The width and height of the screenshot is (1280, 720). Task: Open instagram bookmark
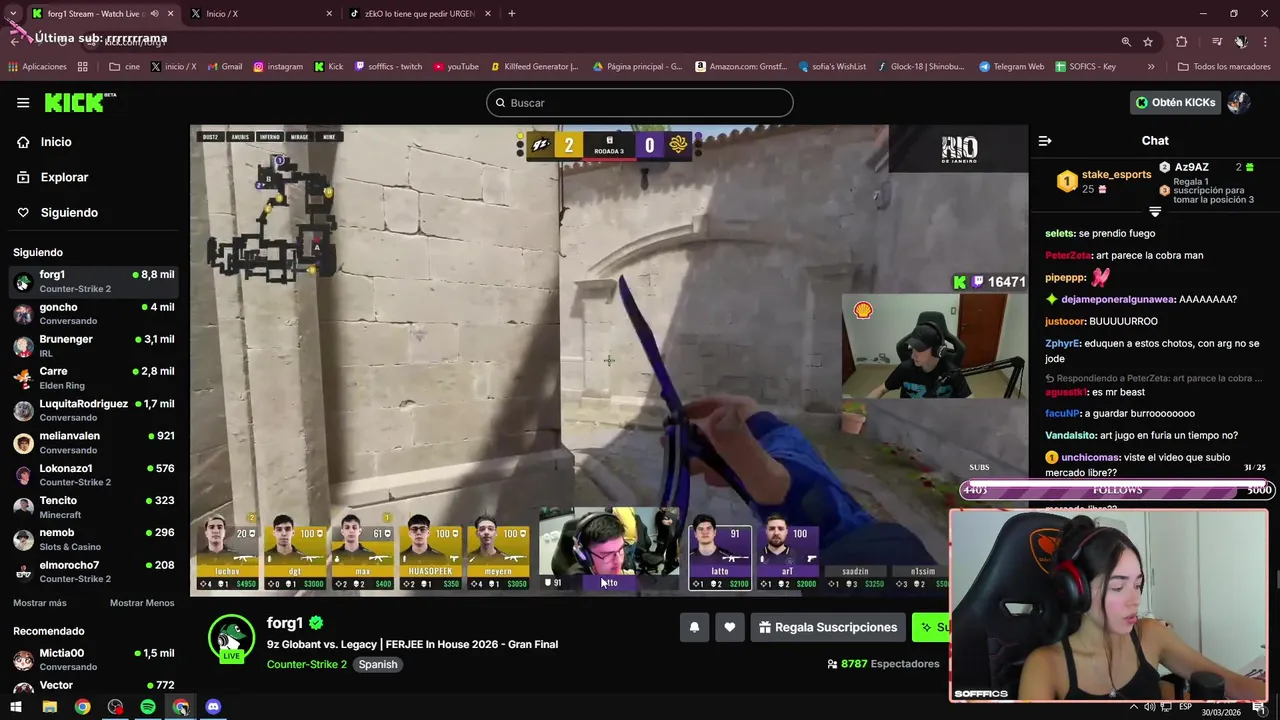point(278,67)
